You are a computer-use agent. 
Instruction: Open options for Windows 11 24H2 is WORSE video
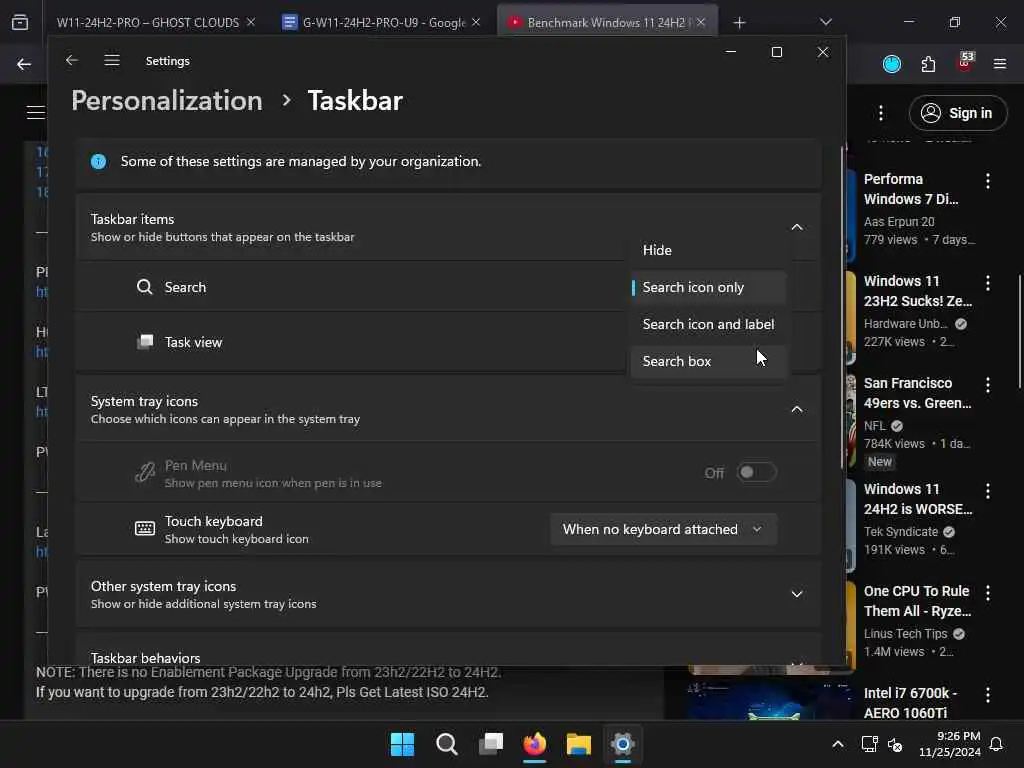(x=988, y=490)
